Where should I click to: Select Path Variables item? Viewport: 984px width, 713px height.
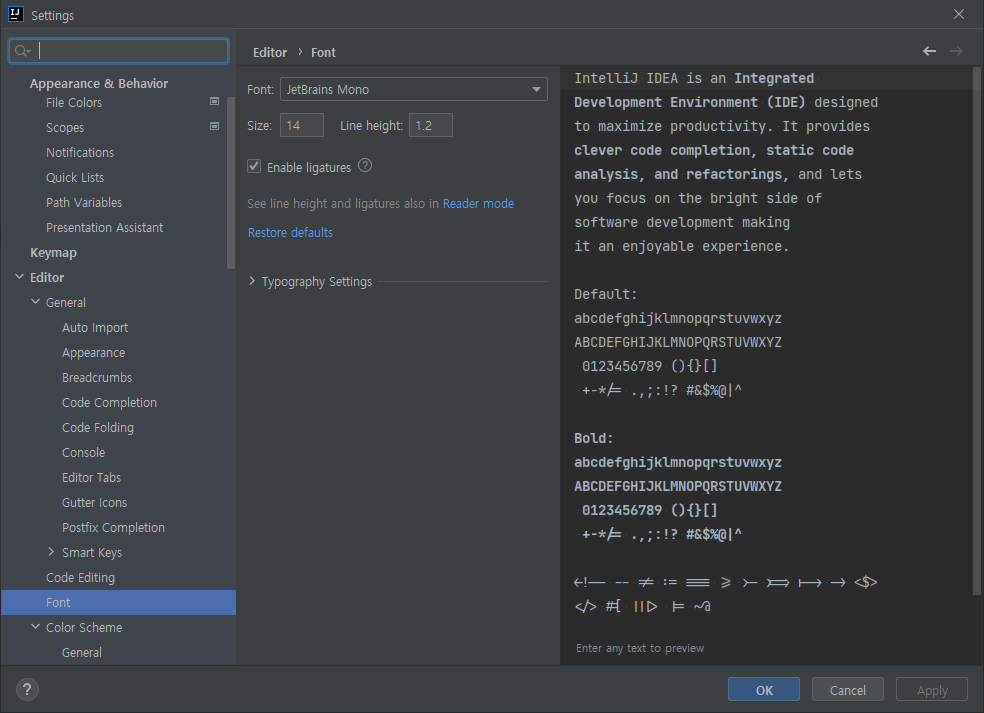click(83, 203)
